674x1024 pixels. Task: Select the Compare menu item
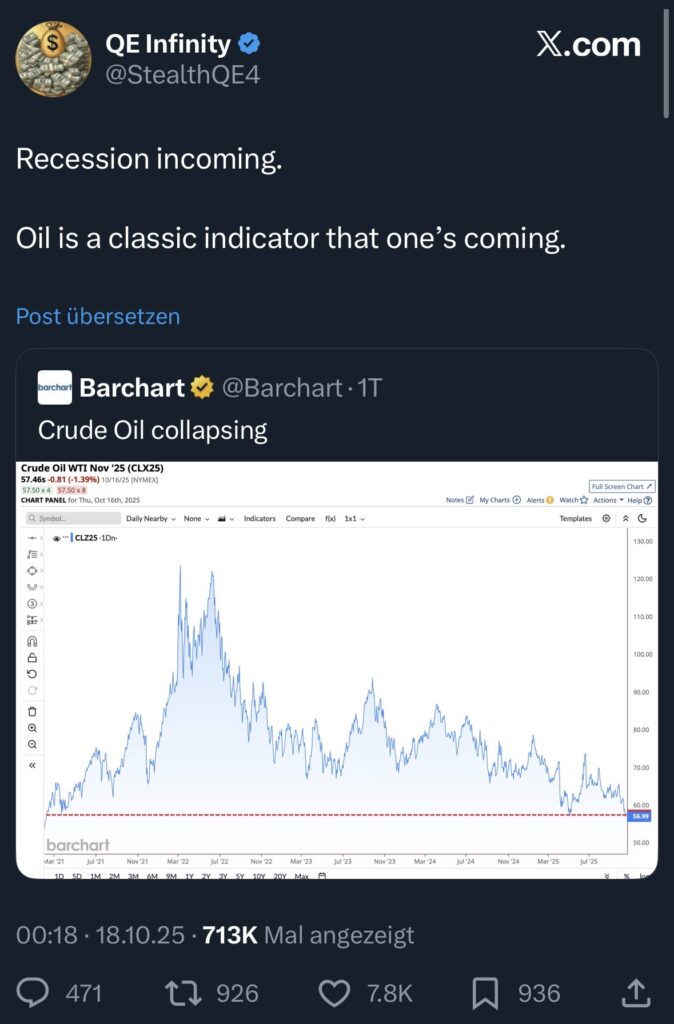(x=300, y=519)
